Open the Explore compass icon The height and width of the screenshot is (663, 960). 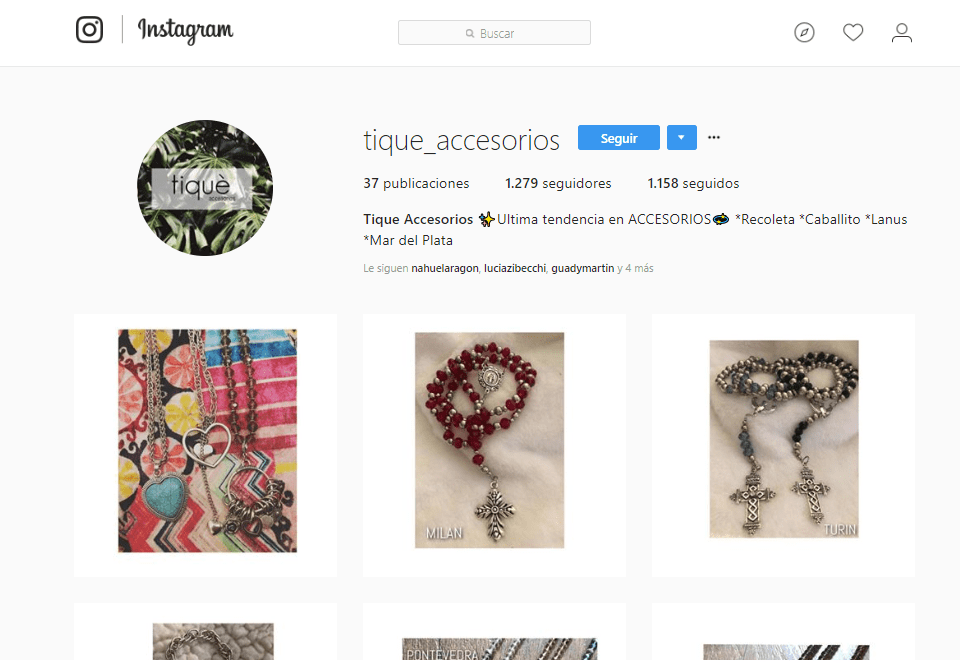[804, 32]
